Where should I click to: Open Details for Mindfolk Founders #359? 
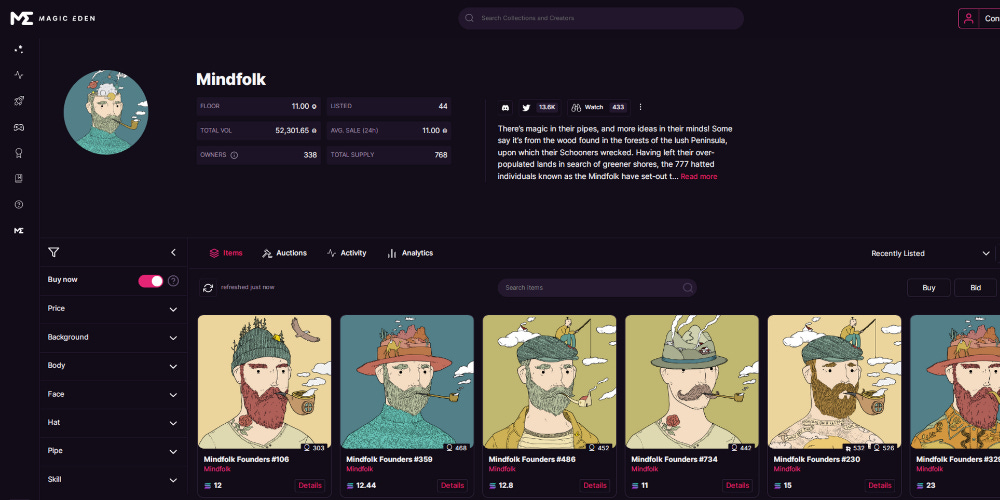[452, 485]
